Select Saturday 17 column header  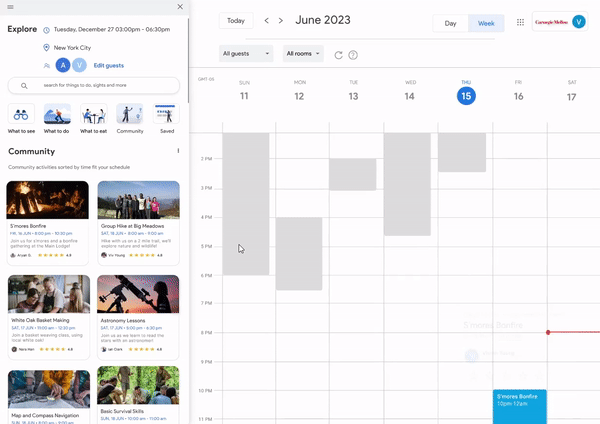coord(572,91)
